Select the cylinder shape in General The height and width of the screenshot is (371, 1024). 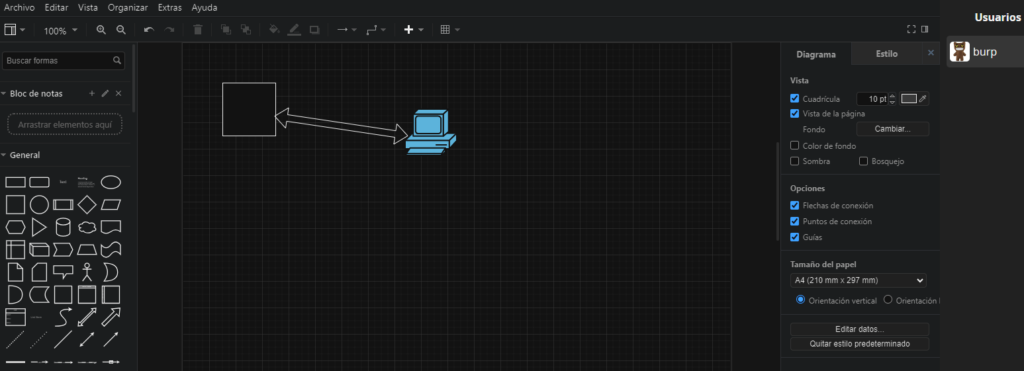click(63, 227)
